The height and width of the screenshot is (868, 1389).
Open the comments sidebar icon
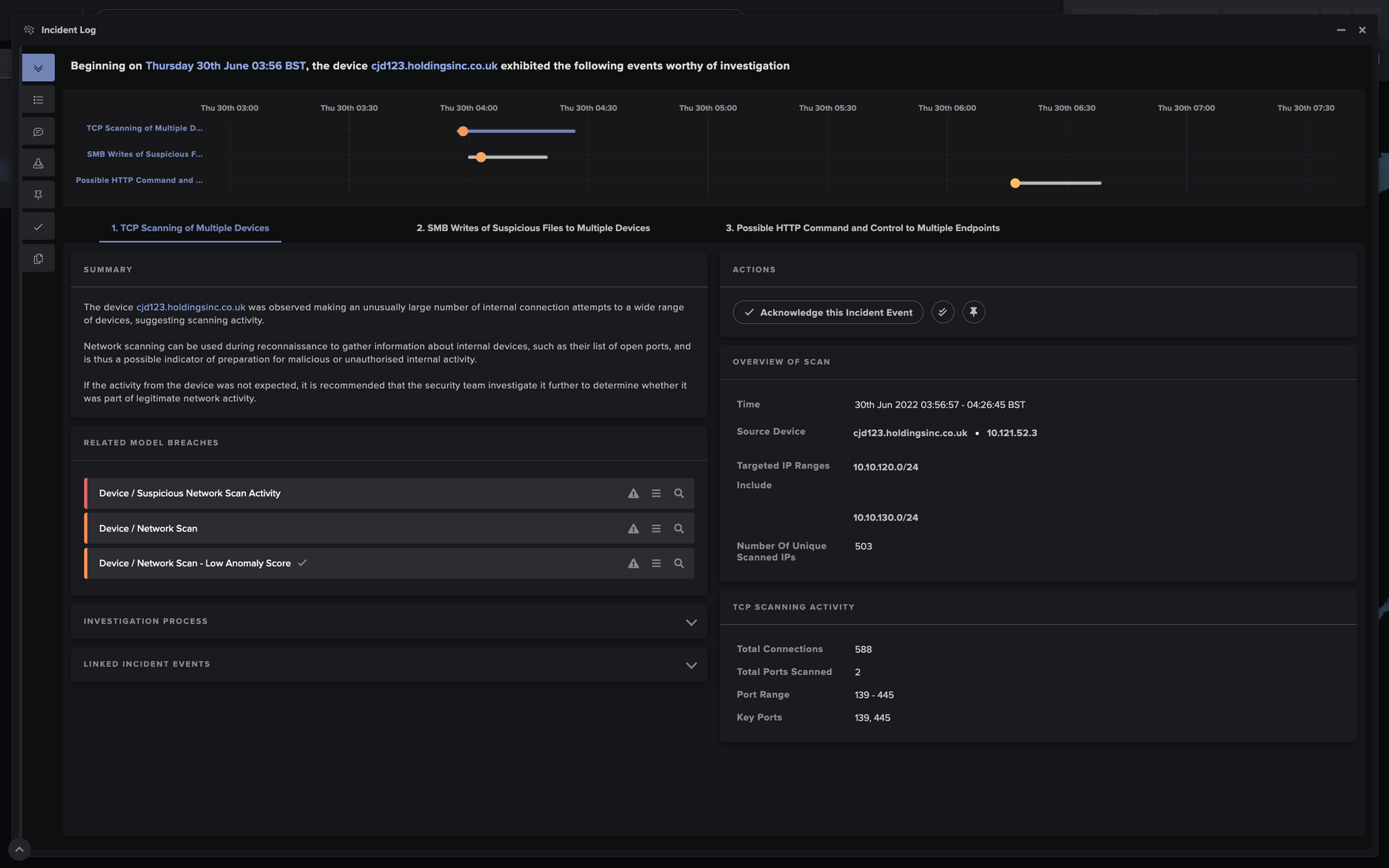coord(38,132)
